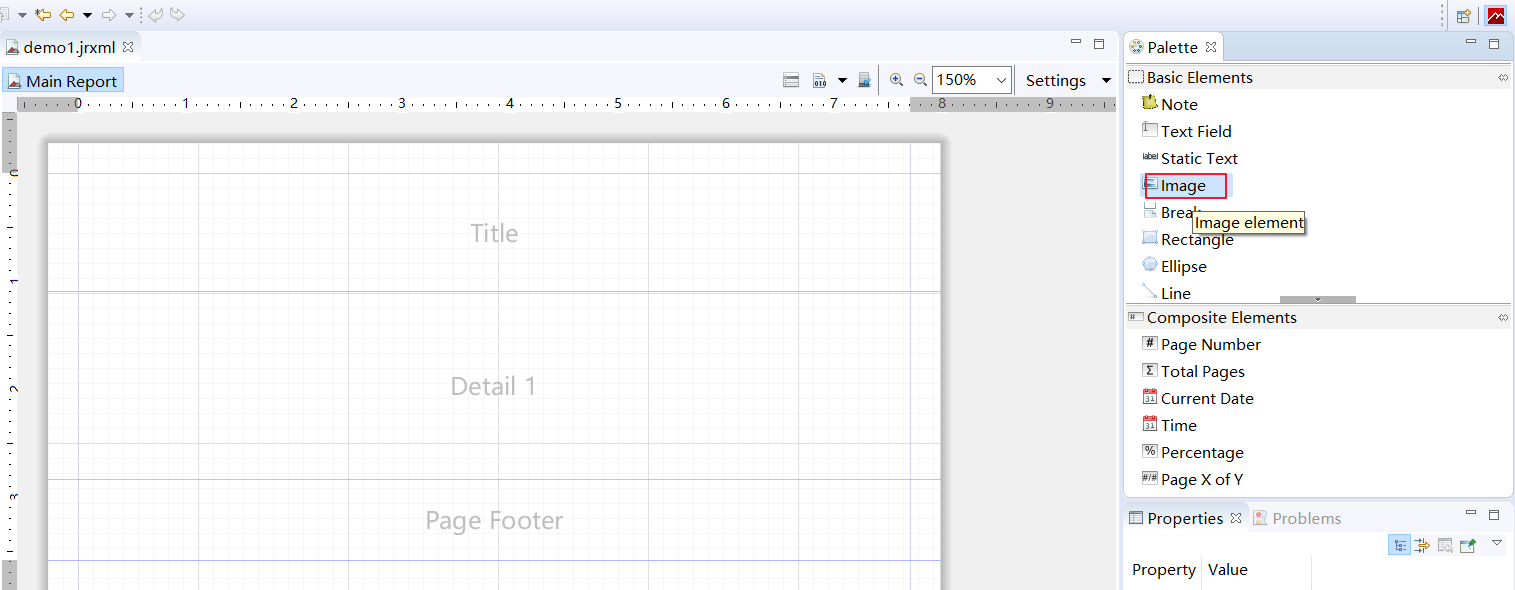Open the Properties view menu triangle
The image size is (1515, 590).
[x=1497, y=543]
